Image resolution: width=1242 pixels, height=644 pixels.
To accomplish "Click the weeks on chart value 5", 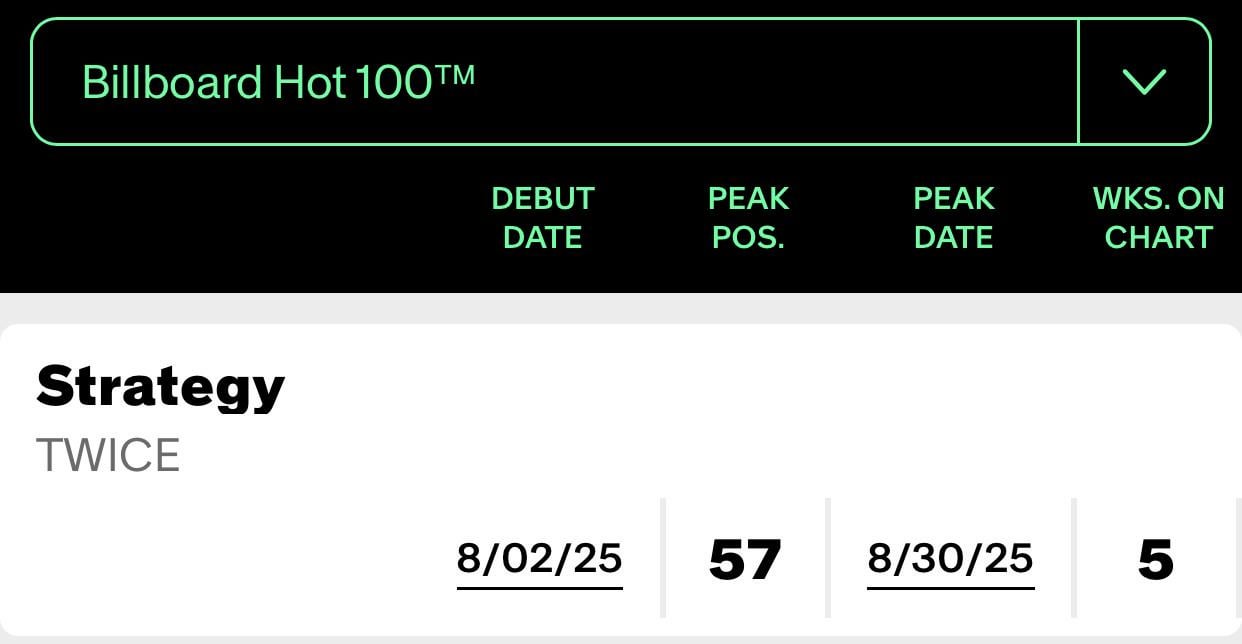I will [1156, 560].
